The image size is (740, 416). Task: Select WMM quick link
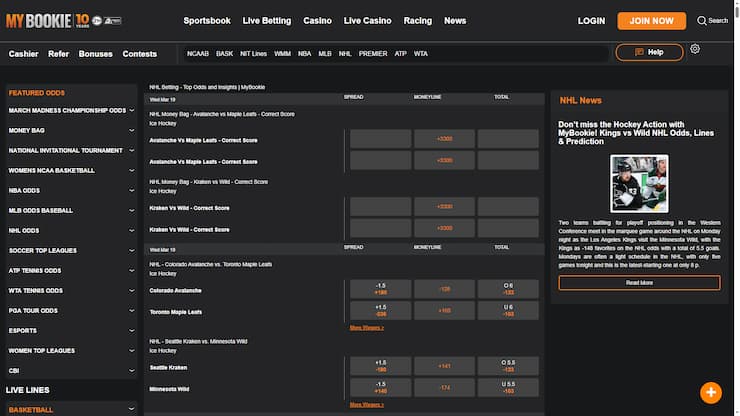tap(282, 54)
